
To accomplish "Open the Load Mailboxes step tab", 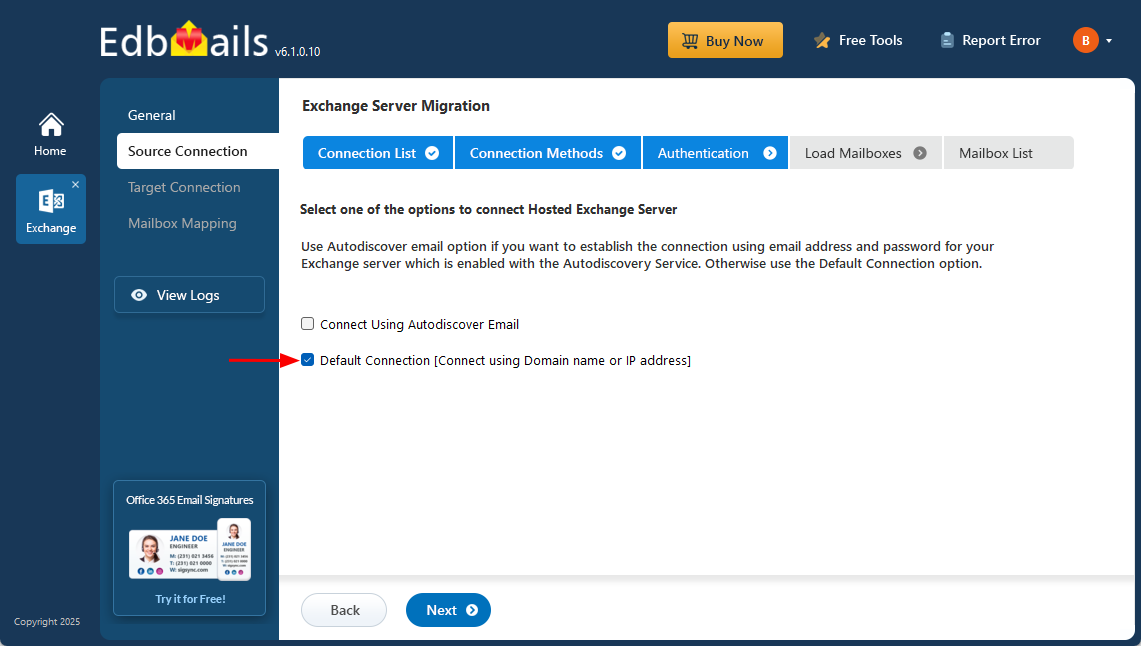I will coord(865,153).
